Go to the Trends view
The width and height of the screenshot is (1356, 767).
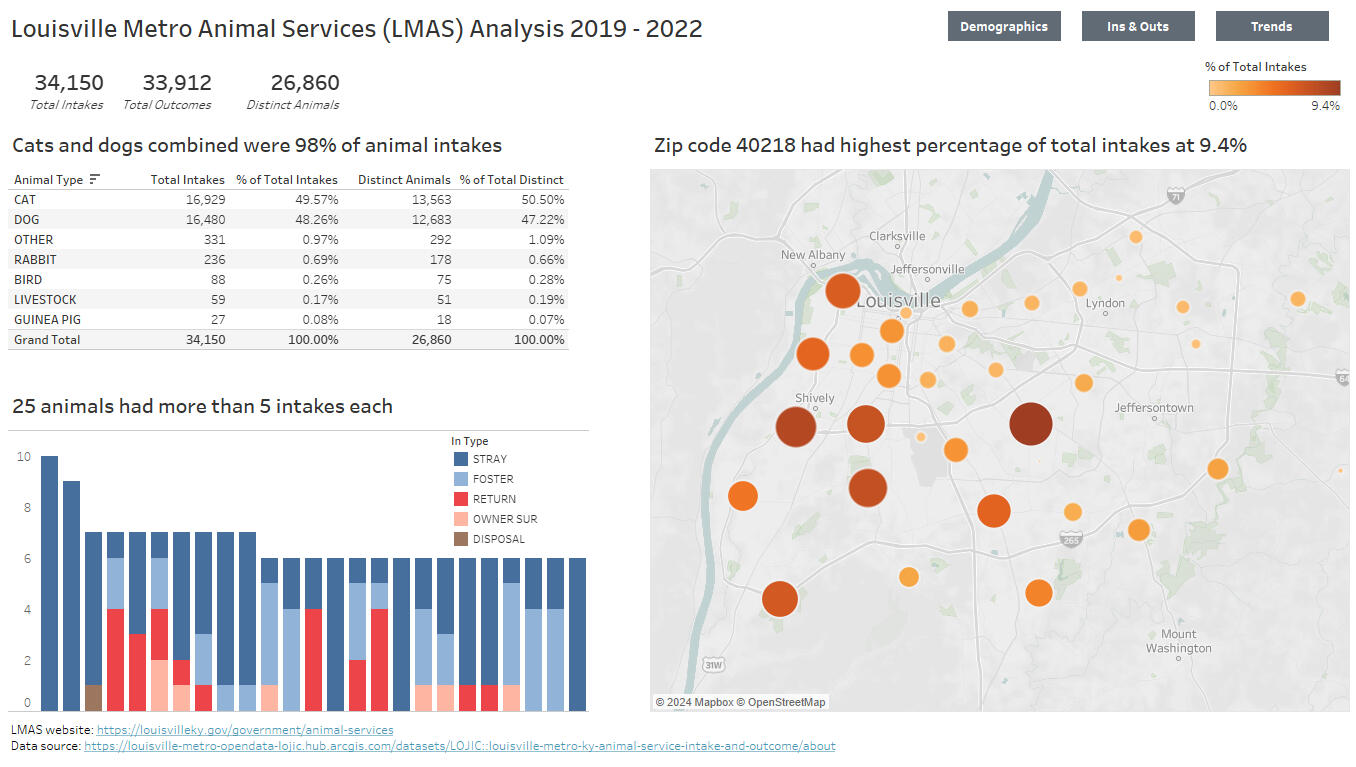coord(1271,27)
